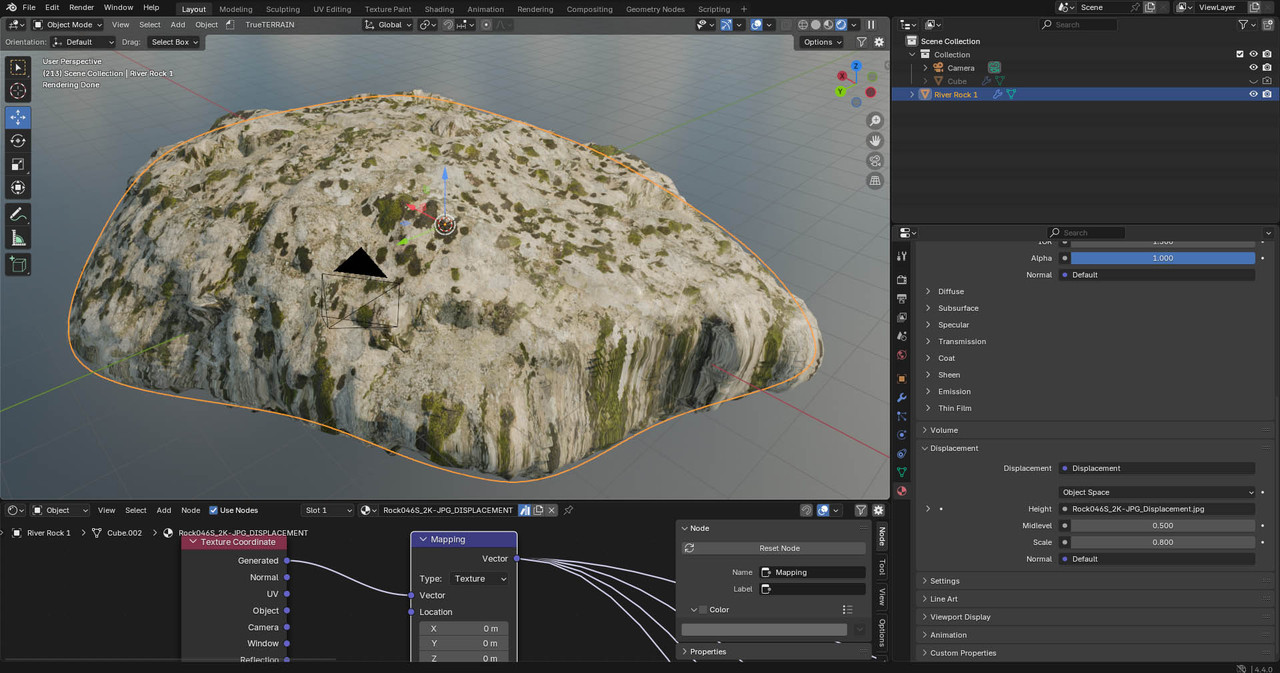Open the Material properties tab icon

click(x=902, y=491)
